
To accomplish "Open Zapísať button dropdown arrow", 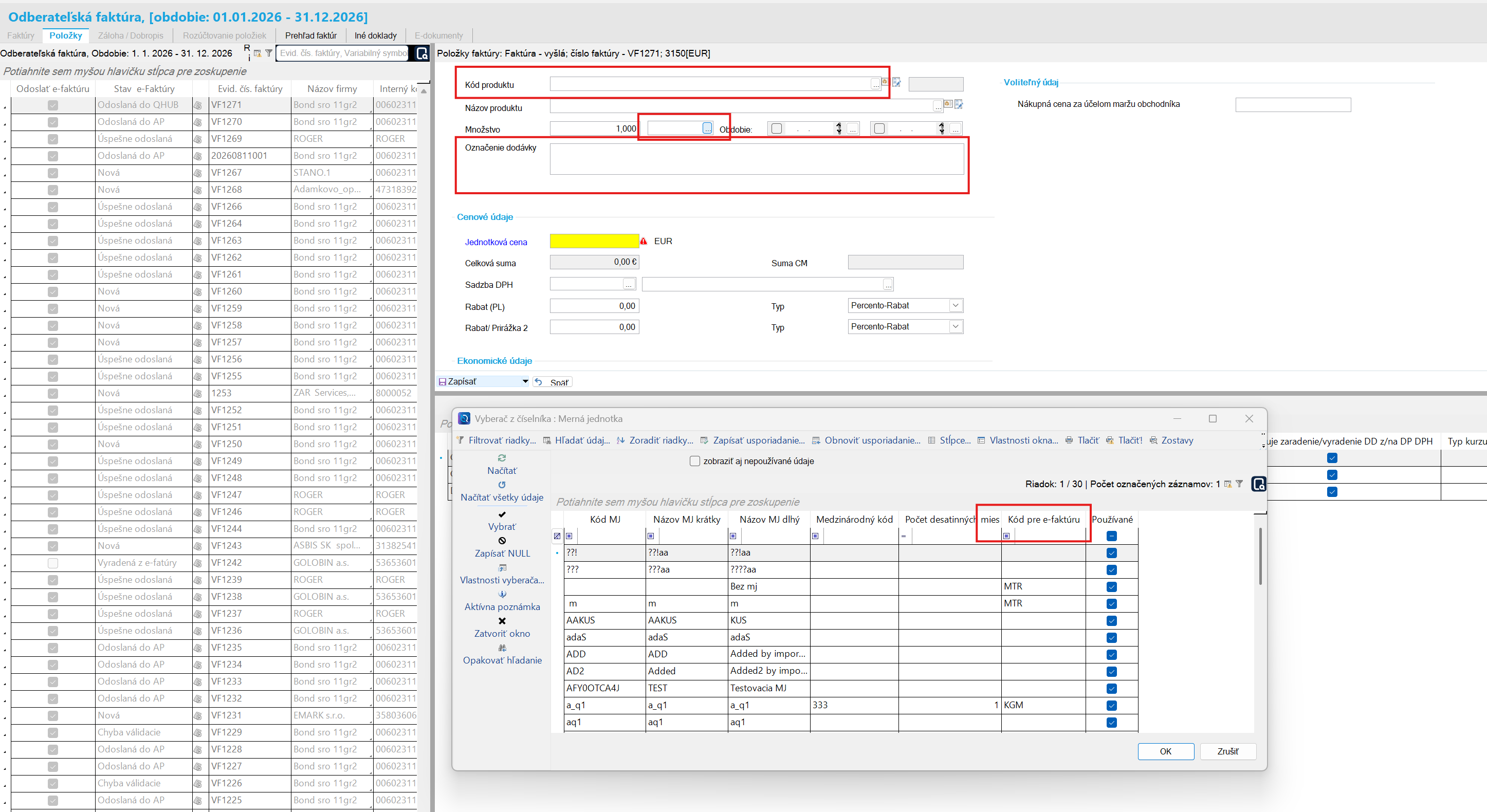I will [x=525, y=381].
